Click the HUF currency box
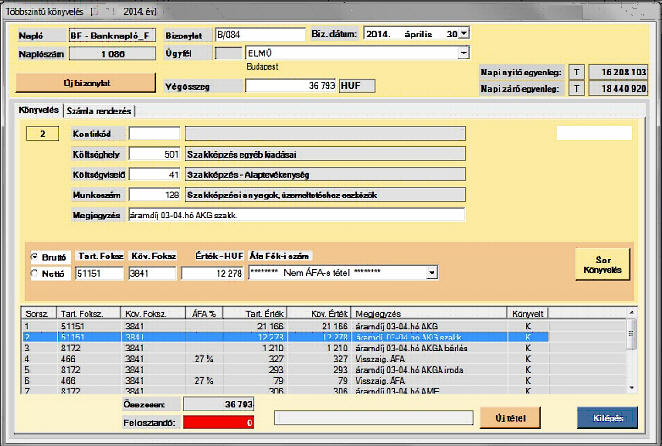This screenshot has height=446, width=662. [357, 86]
